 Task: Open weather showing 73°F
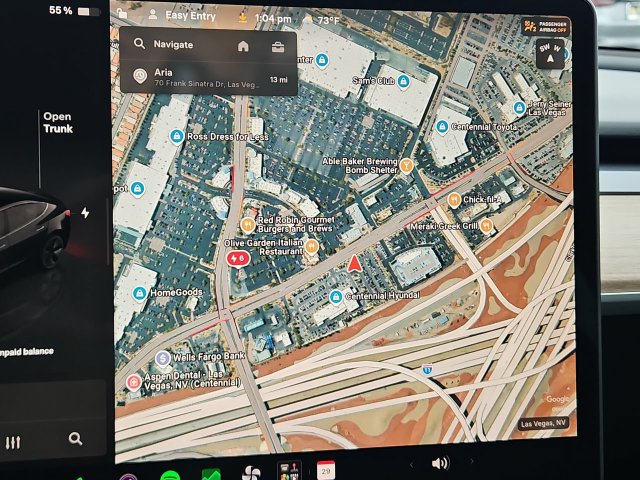tap(322, 20)
